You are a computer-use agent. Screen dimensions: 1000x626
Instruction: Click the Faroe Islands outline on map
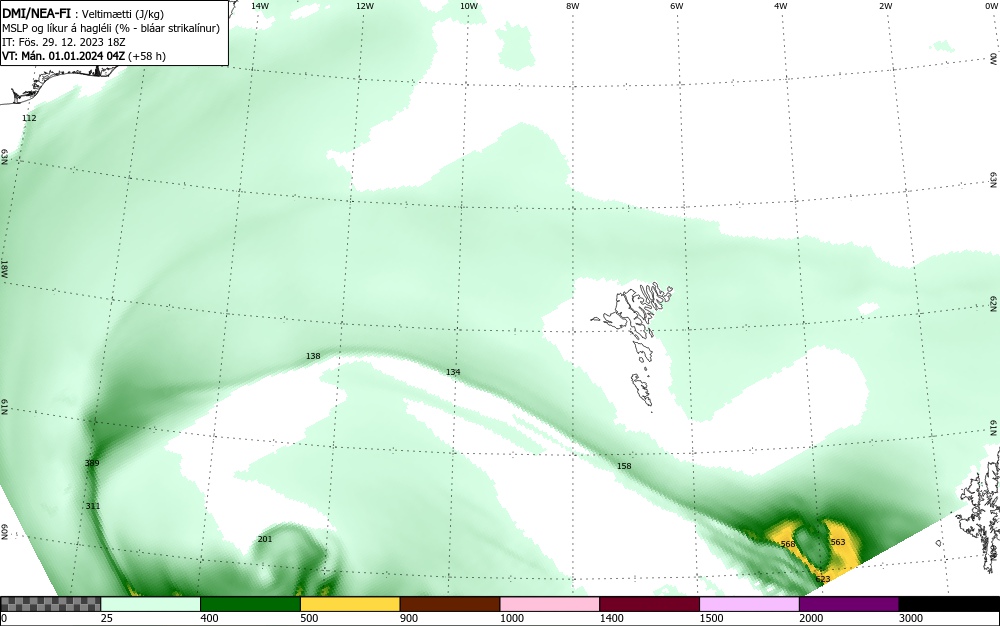pos(633,345)
